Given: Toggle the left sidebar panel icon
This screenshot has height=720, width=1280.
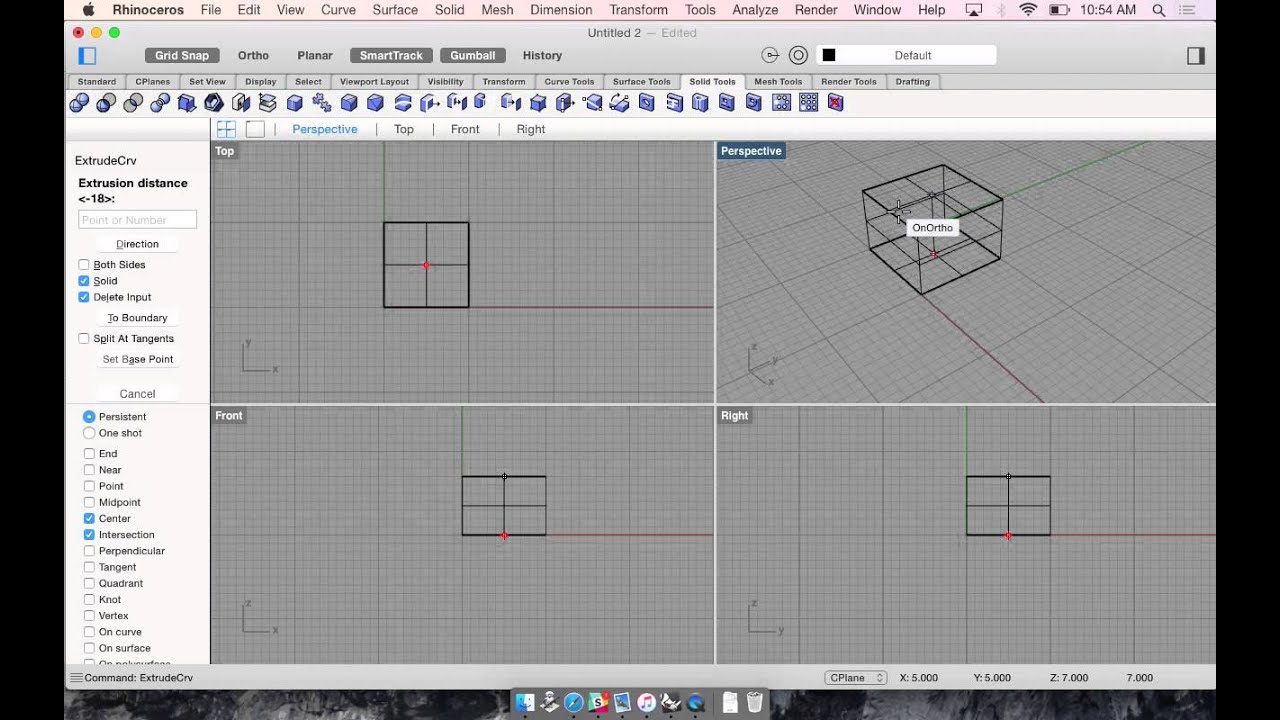Looking at the screenshot, I should click(x=87, y=56).
